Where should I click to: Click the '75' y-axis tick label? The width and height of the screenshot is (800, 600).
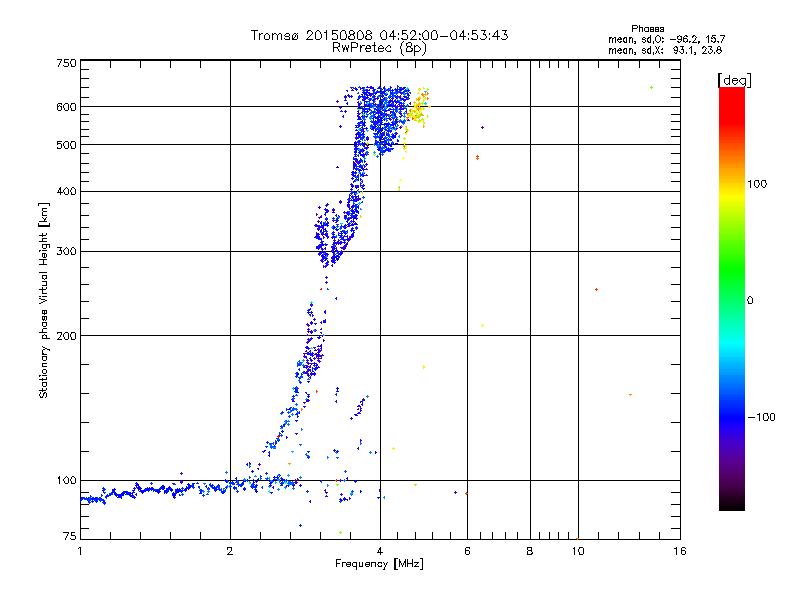click(70, 536)
